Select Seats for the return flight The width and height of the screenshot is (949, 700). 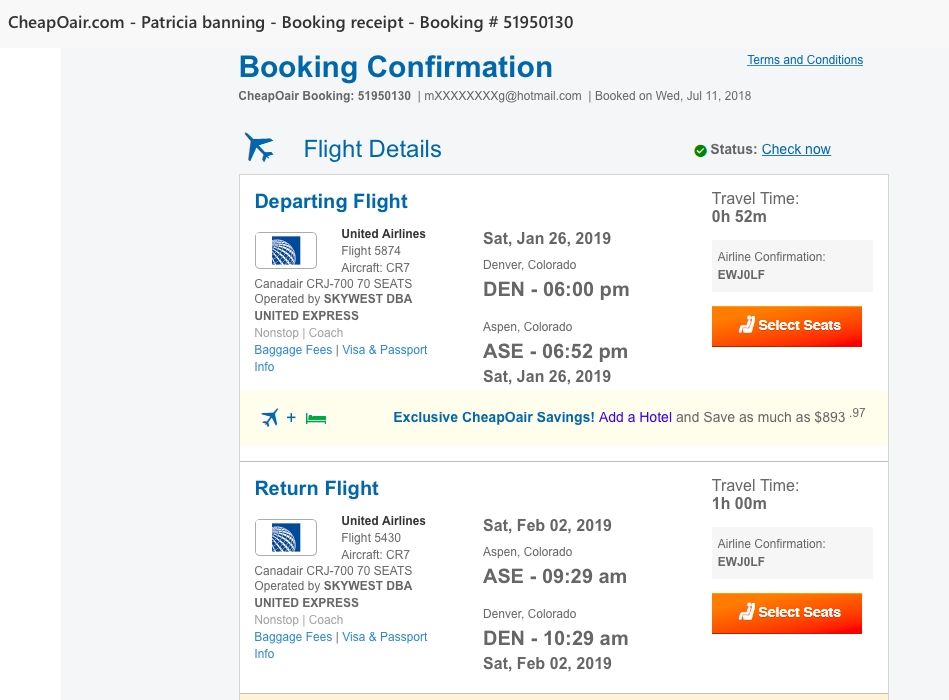pos(787,613)
